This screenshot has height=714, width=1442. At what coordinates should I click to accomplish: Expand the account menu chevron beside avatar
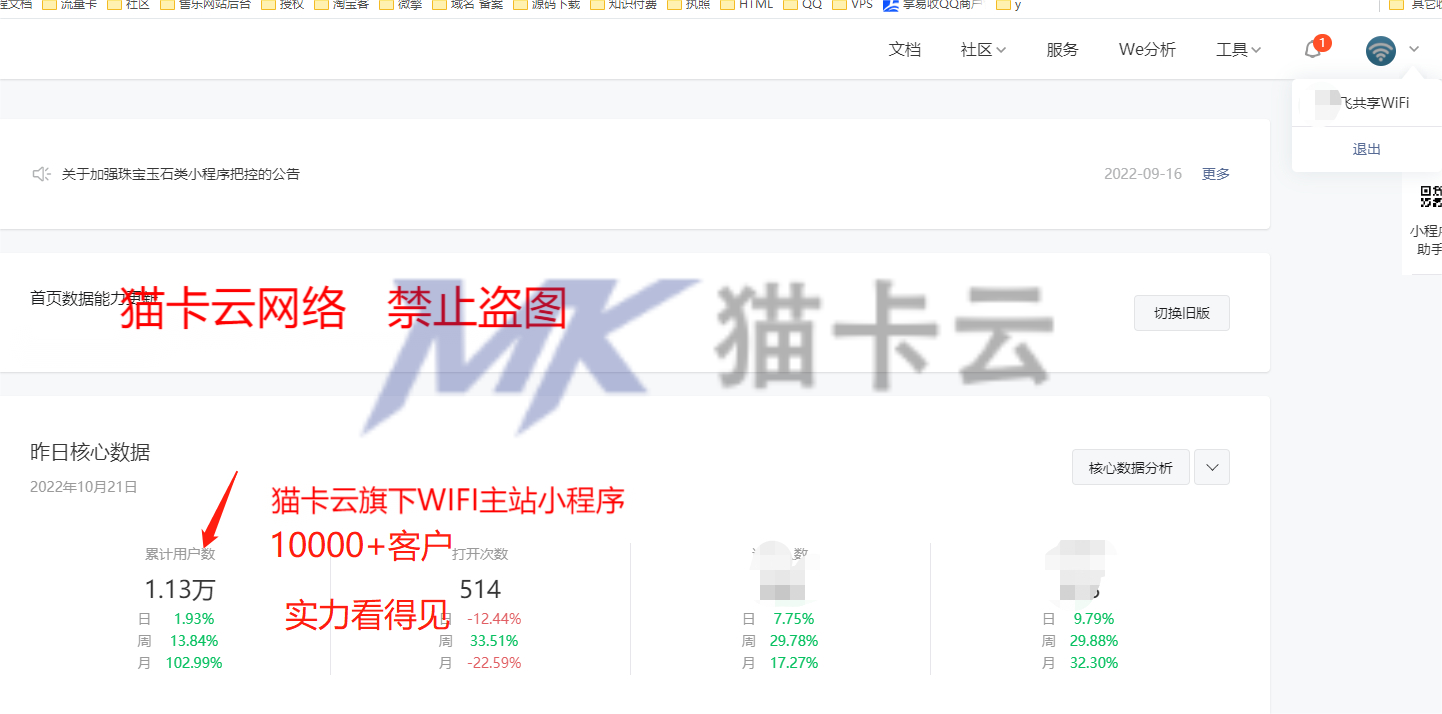pos(1414,49)
